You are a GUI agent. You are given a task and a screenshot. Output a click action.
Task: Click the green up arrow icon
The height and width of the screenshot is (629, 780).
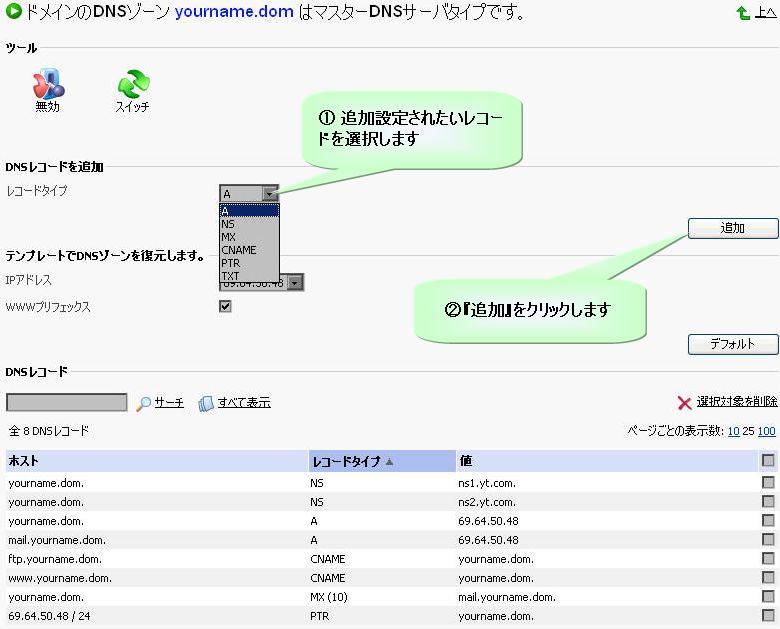point(743,14)
